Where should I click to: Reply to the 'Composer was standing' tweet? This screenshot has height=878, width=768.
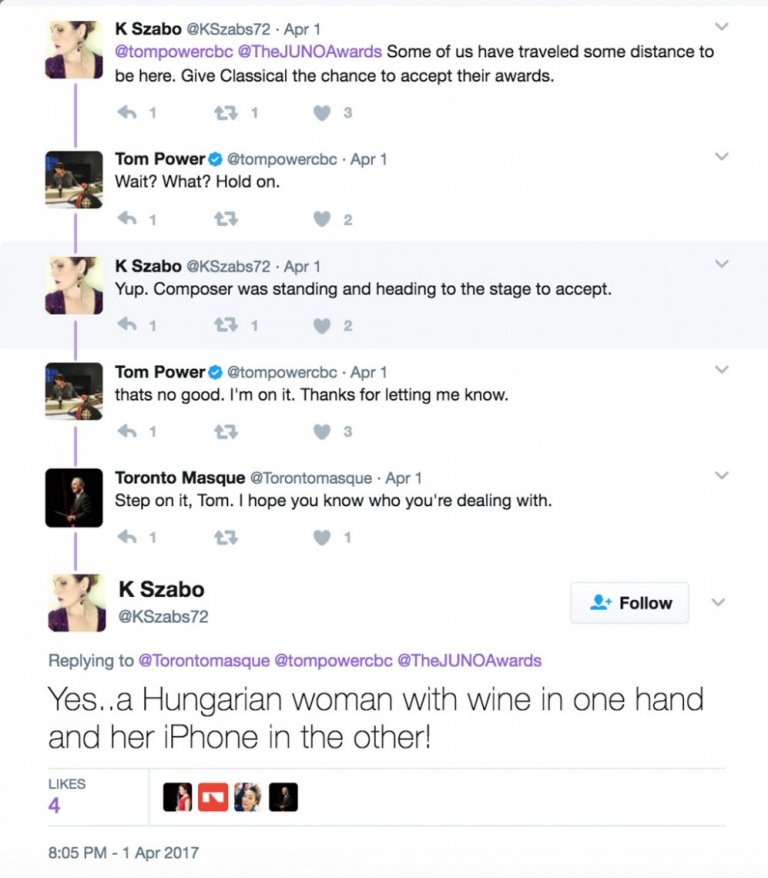click(x=127, y=325)
